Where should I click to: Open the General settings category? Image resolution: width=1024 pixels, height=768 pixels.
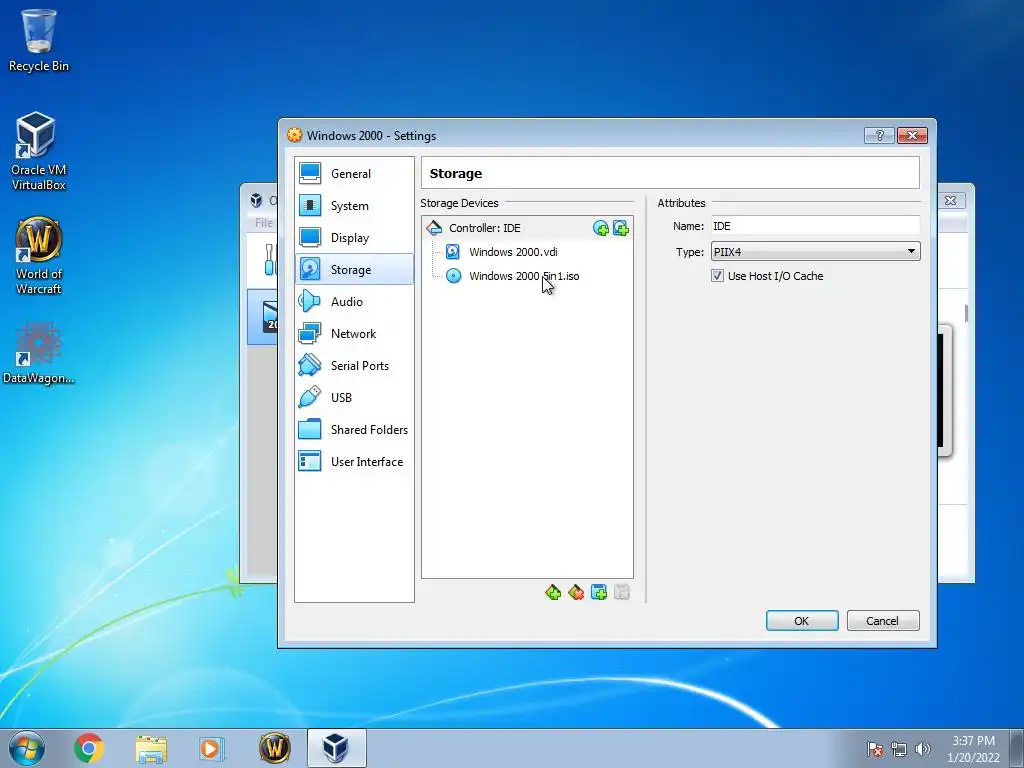click(354, 174)
